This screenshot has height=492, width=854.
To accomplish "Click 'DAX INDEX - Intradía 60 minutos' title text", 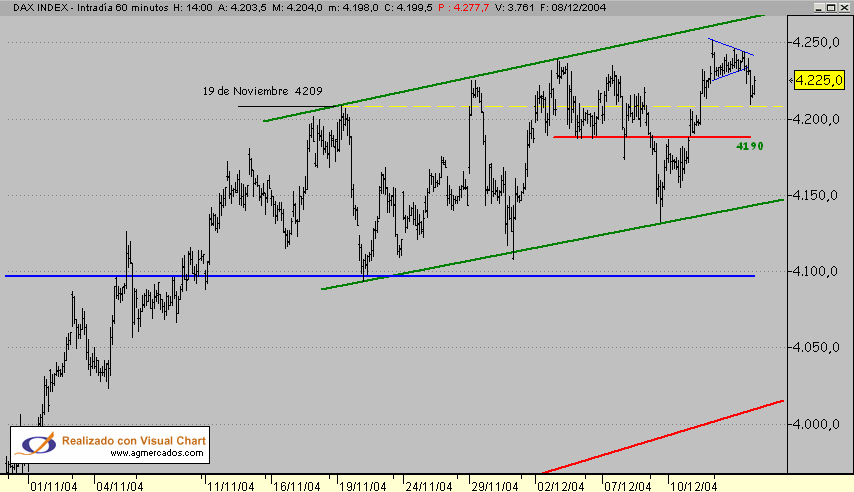I will (x=91, y=8).
